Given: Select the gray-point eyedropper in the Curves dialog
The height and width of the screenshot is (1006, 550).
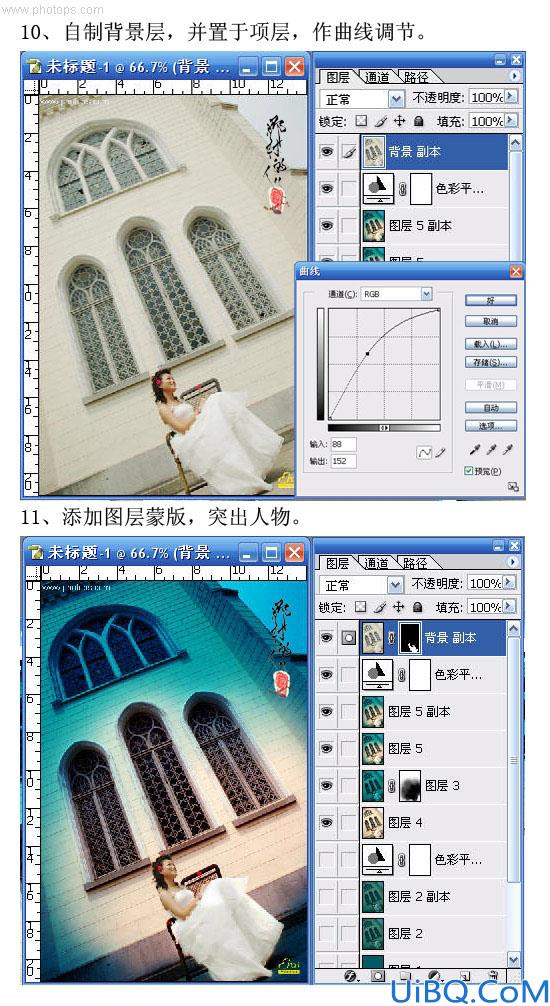Looking at the screenshot, I should click(x=492, y=450).
